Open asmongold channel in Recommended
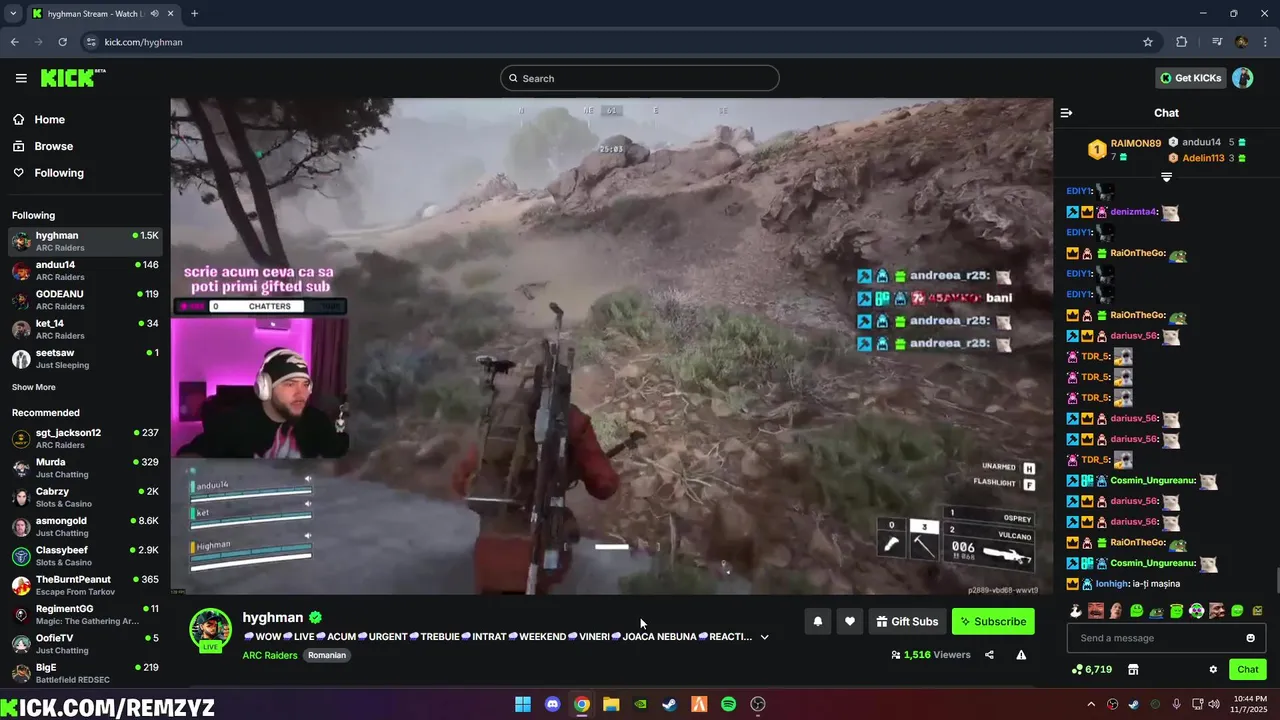 click(x=85, y=527)
